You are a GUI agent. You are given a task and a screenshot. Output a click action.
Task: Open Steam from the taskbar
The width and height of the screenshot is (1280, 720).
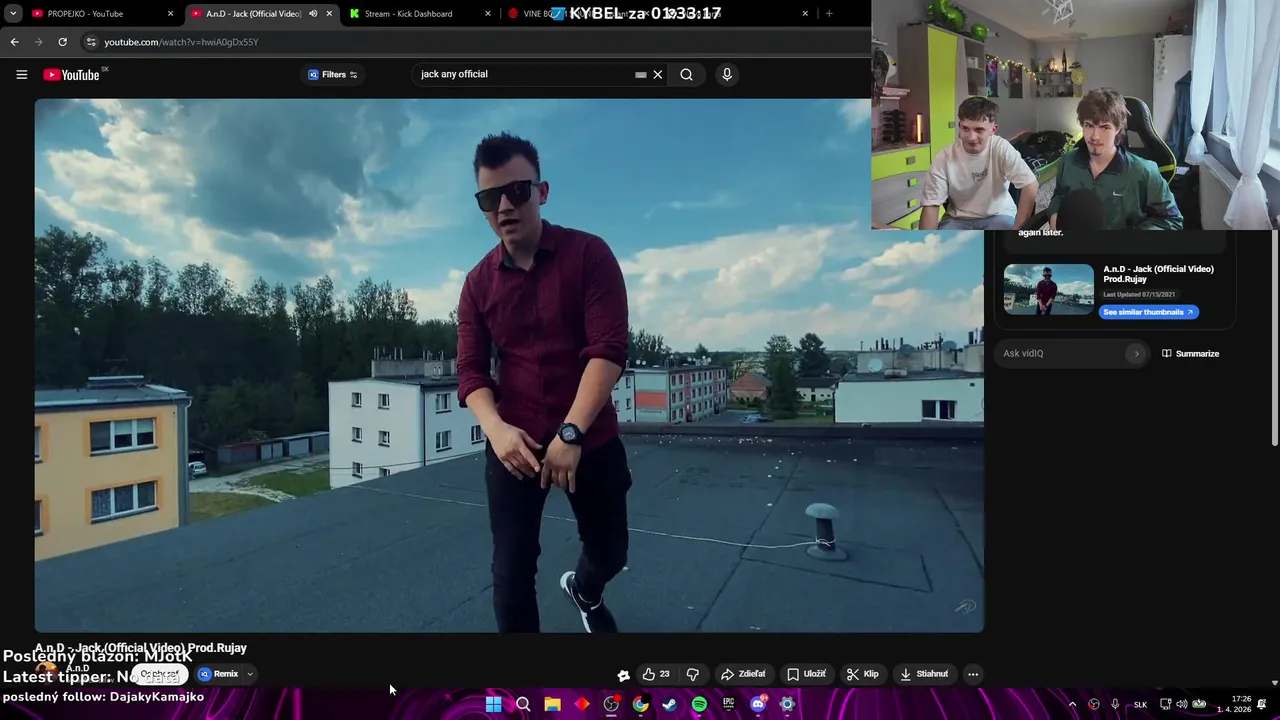669,704
